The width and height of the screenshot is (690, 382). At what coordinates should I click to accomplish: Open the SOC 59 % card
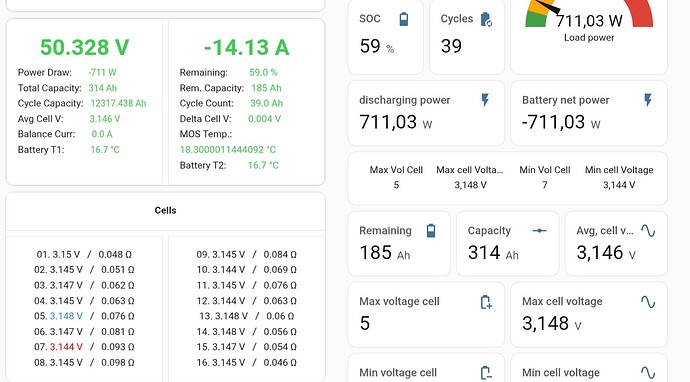click(385, 37)
